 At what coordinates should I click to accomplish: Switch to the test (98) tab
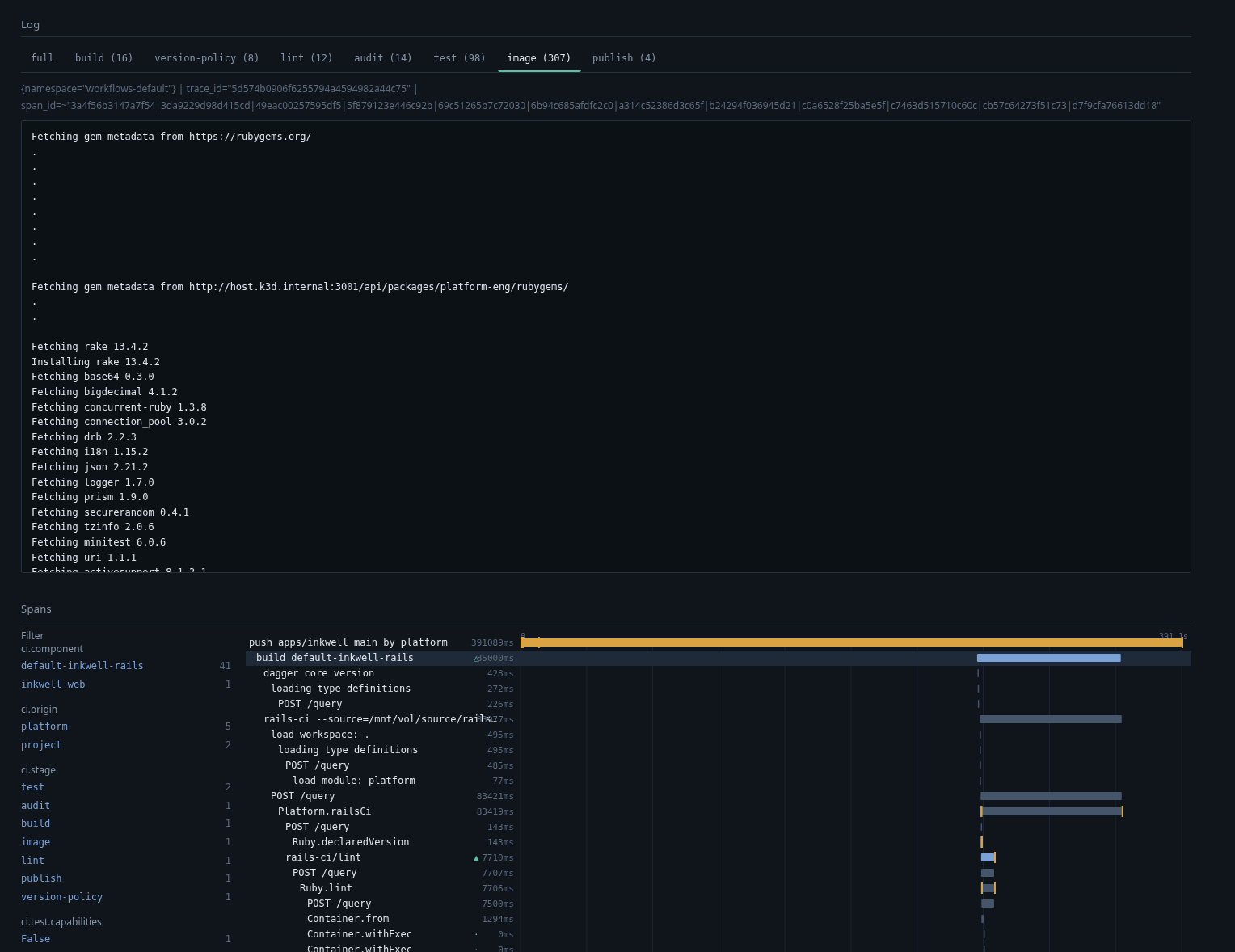[460, 58]
